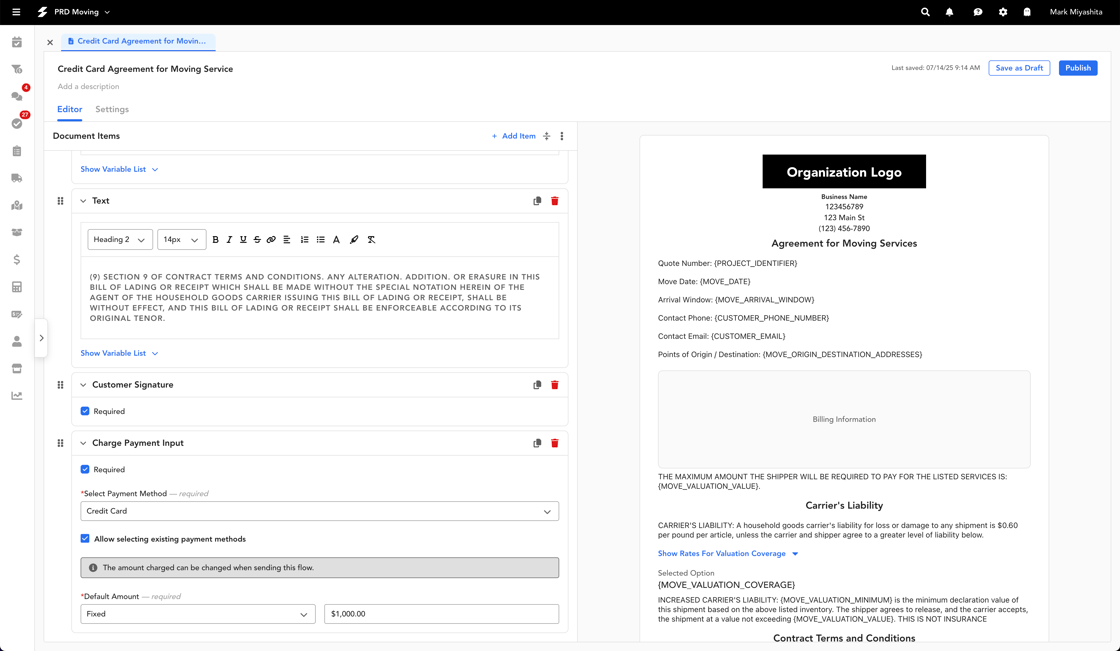The width and height of the screenshot is (1120, 651).
Task: Open the Fixed default amount type dropdown
Action: pos(198,614)
